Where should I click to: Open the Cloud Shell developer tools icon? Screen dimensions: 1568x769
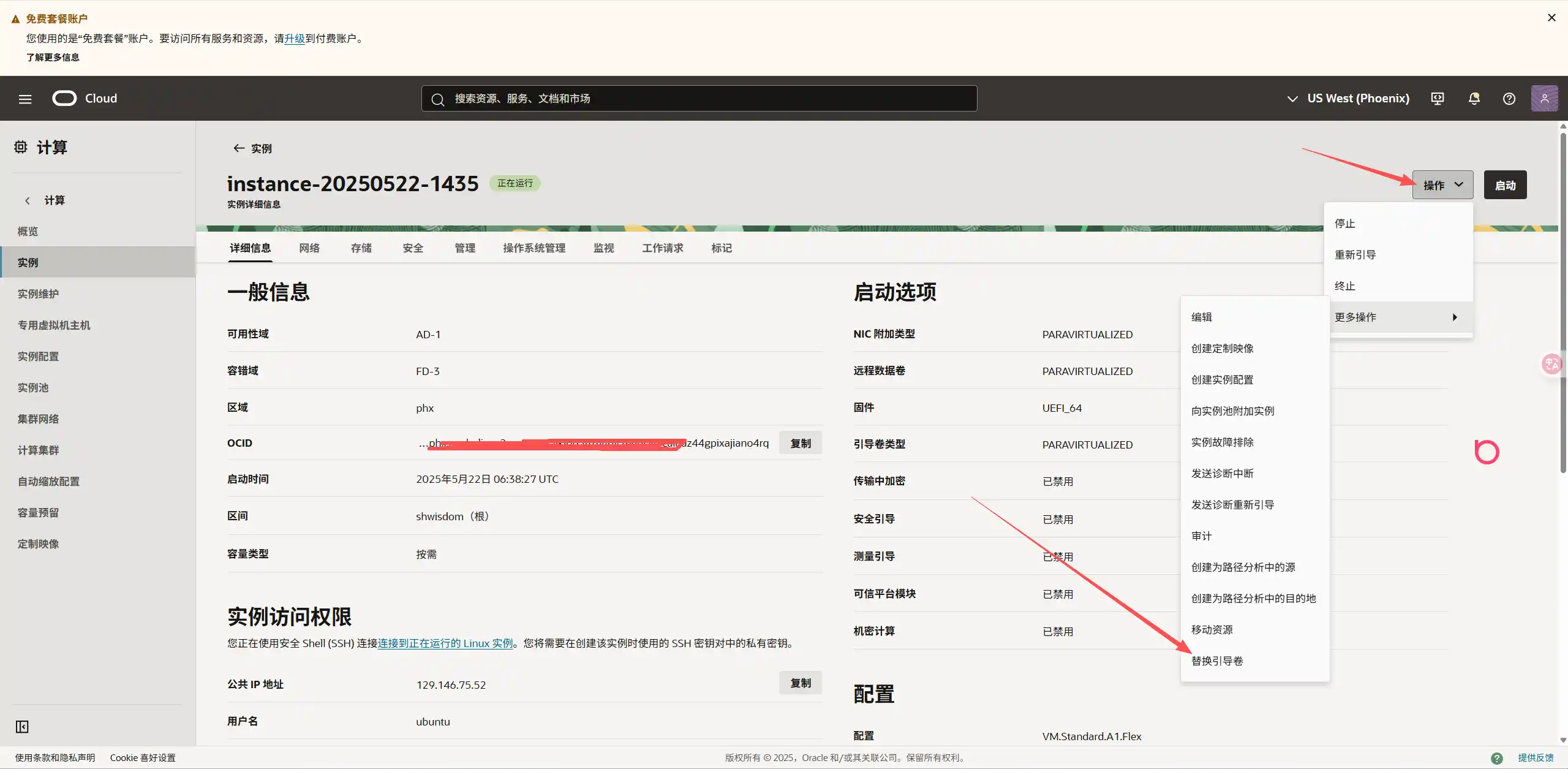[1438, 99]
